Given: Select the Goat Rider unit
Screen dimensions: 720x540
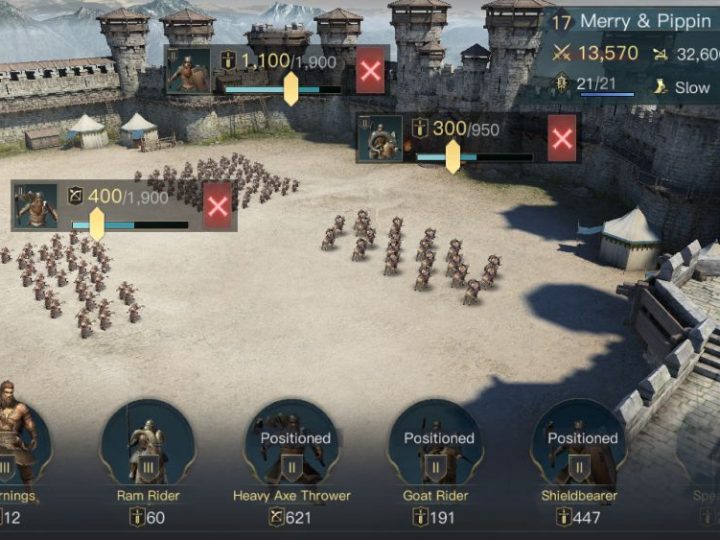Looking at the screenshot, I should (x=435, y=443).
